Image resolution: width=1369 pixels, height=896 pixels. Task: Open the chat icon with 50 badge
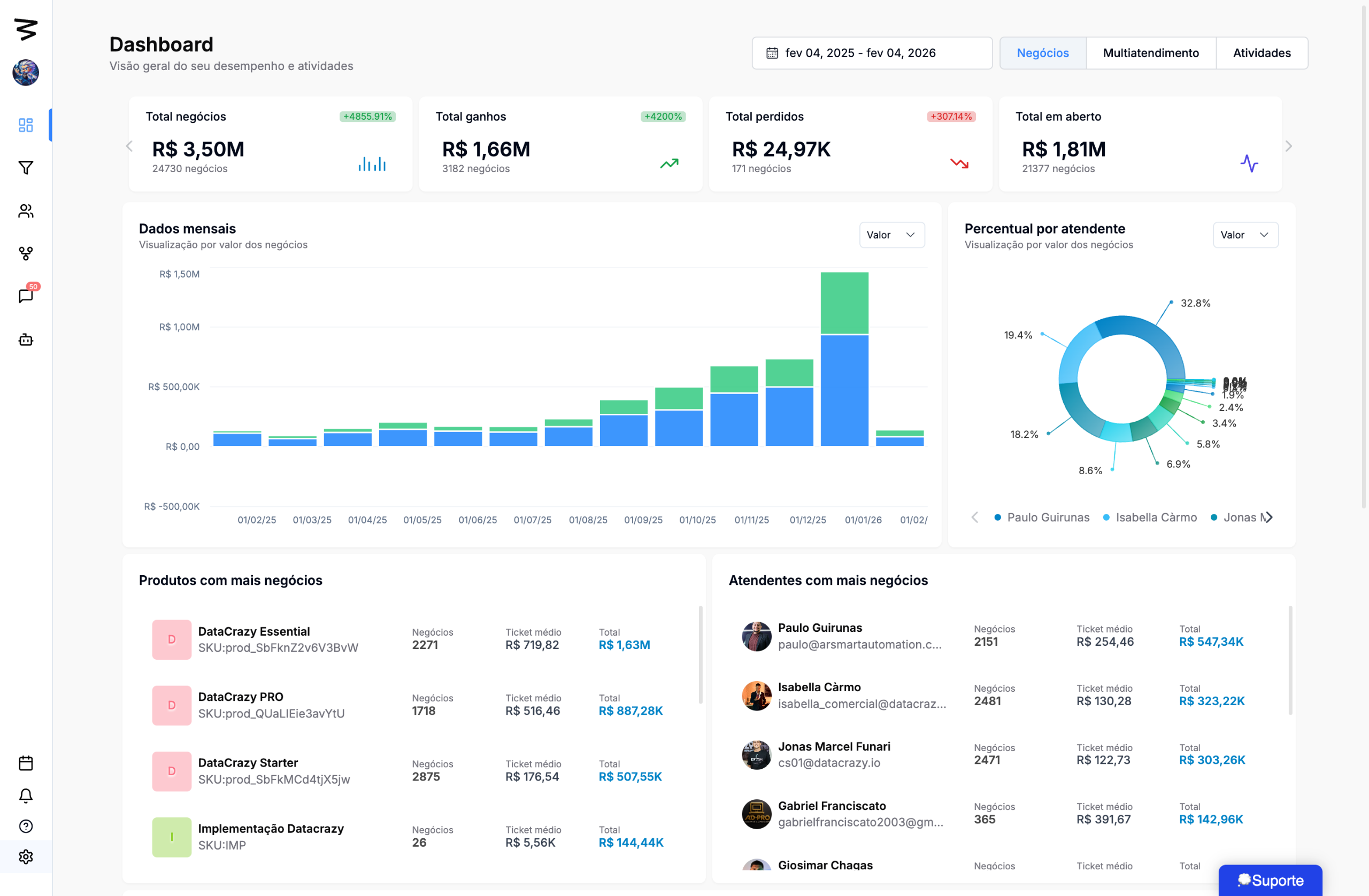(x=26, y=296)
